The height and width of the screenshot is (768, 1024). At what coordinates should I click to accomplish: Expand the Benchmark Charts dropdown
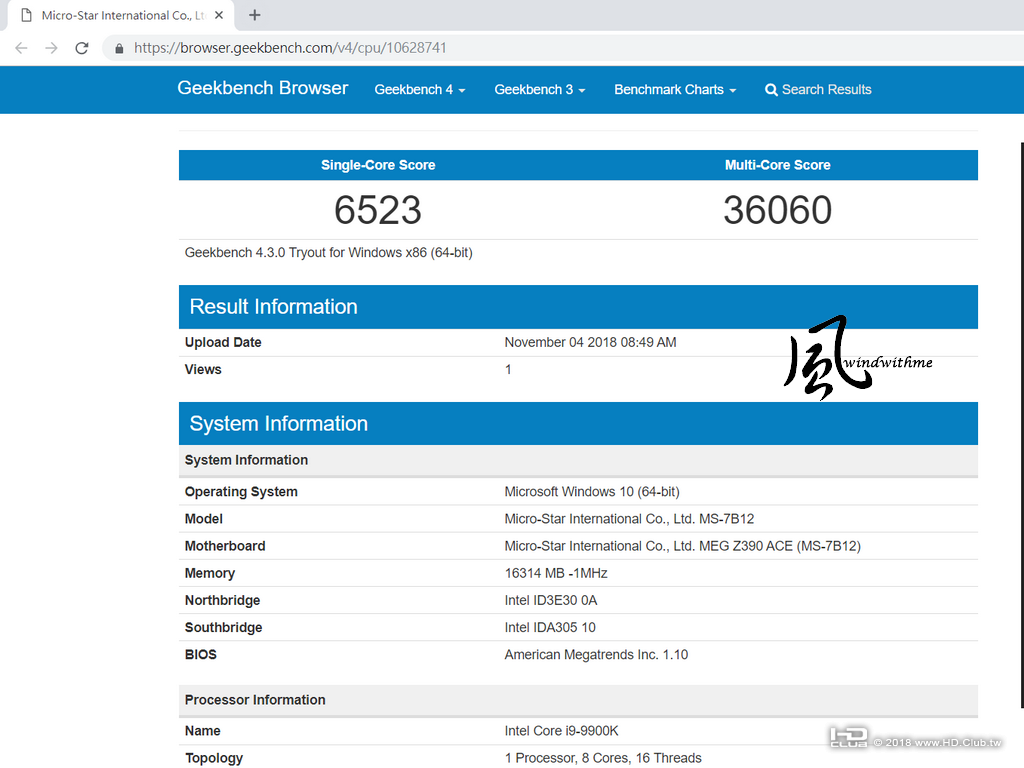(675, 89)
